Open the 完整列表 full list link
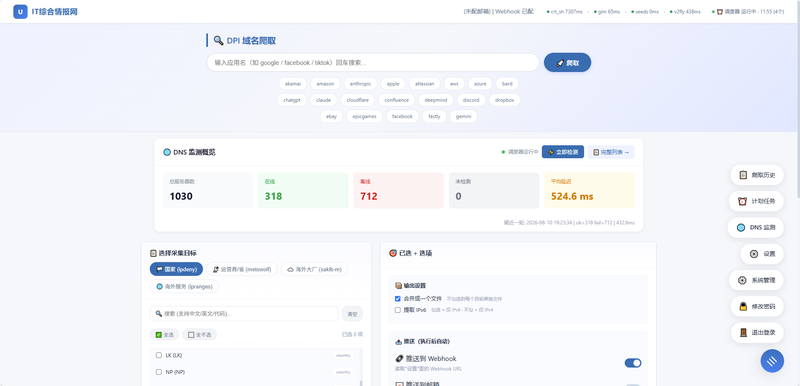 pyautogui.click(x=611, y=152)
